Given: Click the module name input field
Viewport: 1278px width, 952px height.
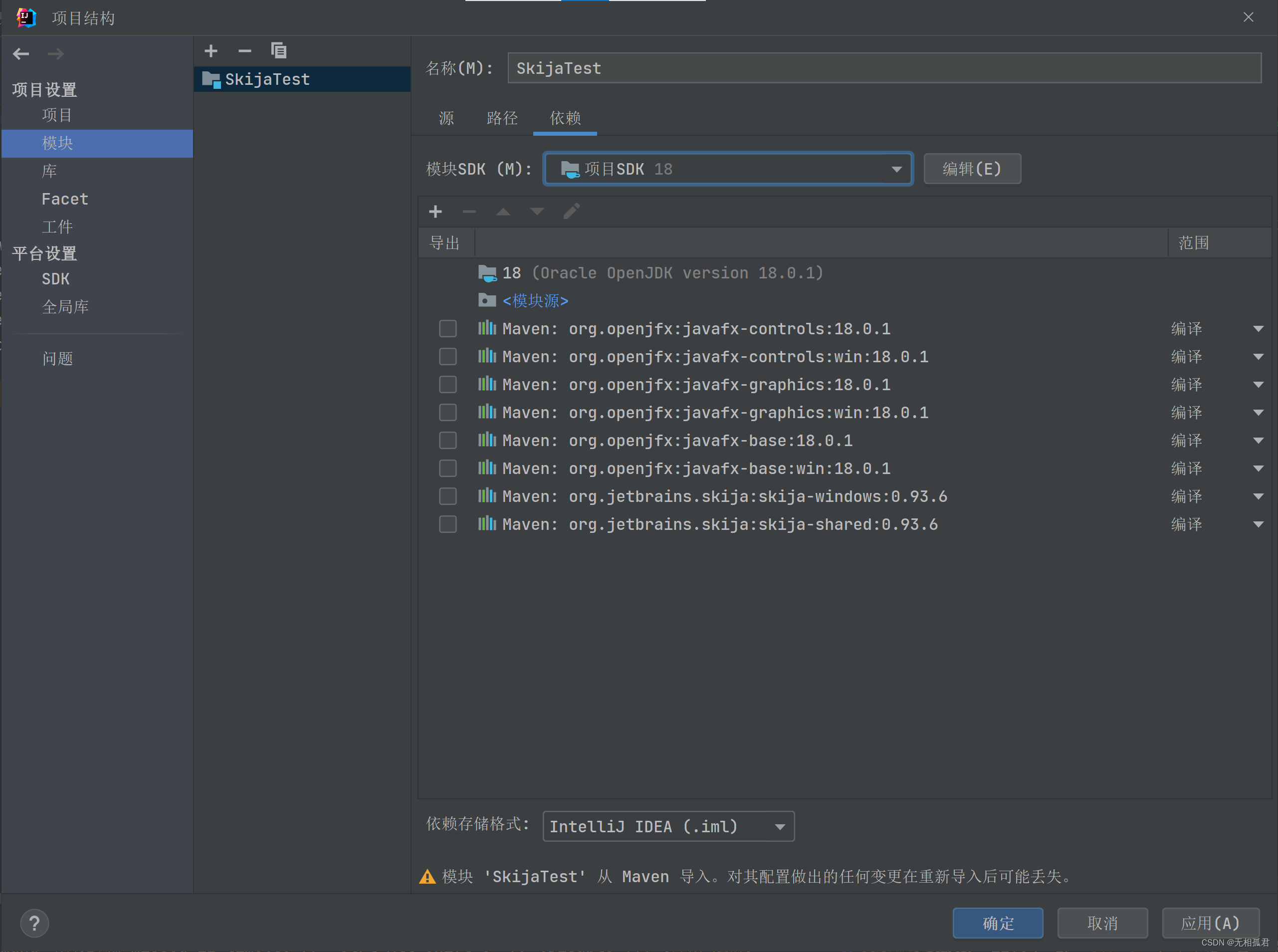Looking at the screenshot, I should 884,68.
